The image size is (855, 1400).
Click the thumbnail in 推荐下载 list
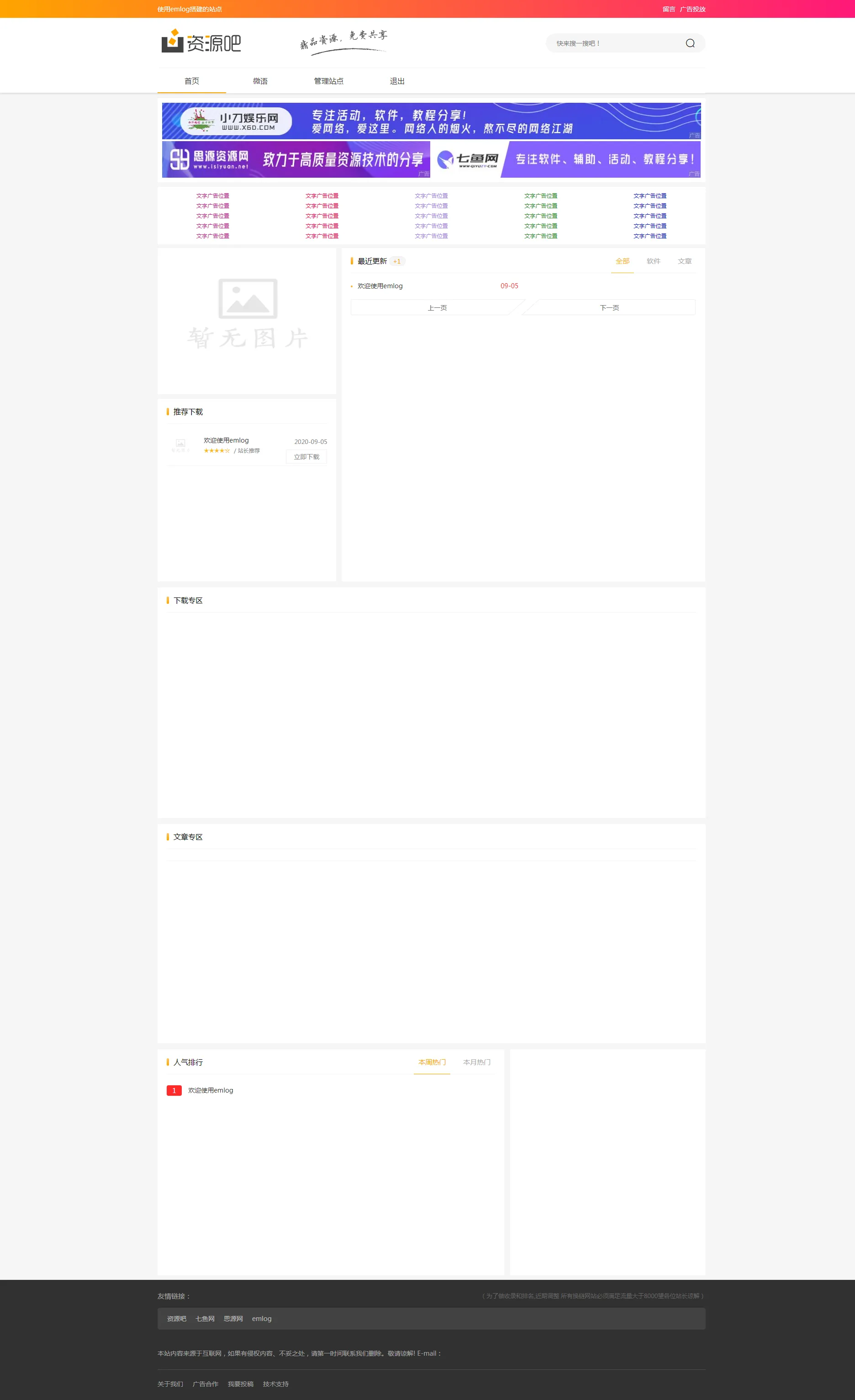click(181, 445)
